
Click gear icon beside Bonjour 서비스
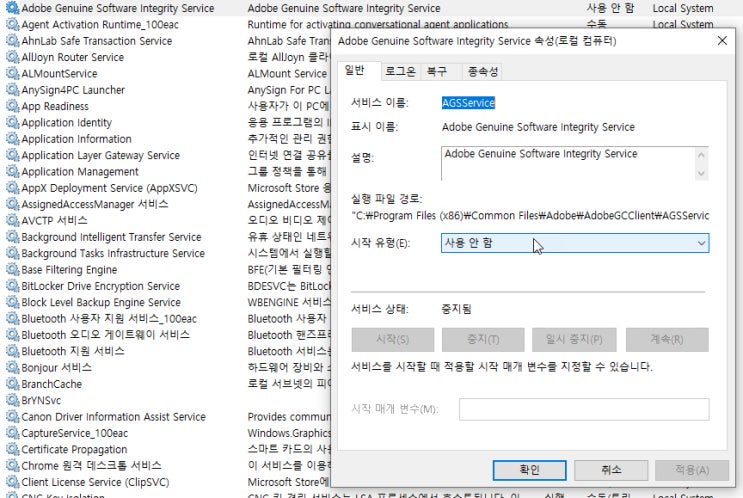tap(12, 368)
